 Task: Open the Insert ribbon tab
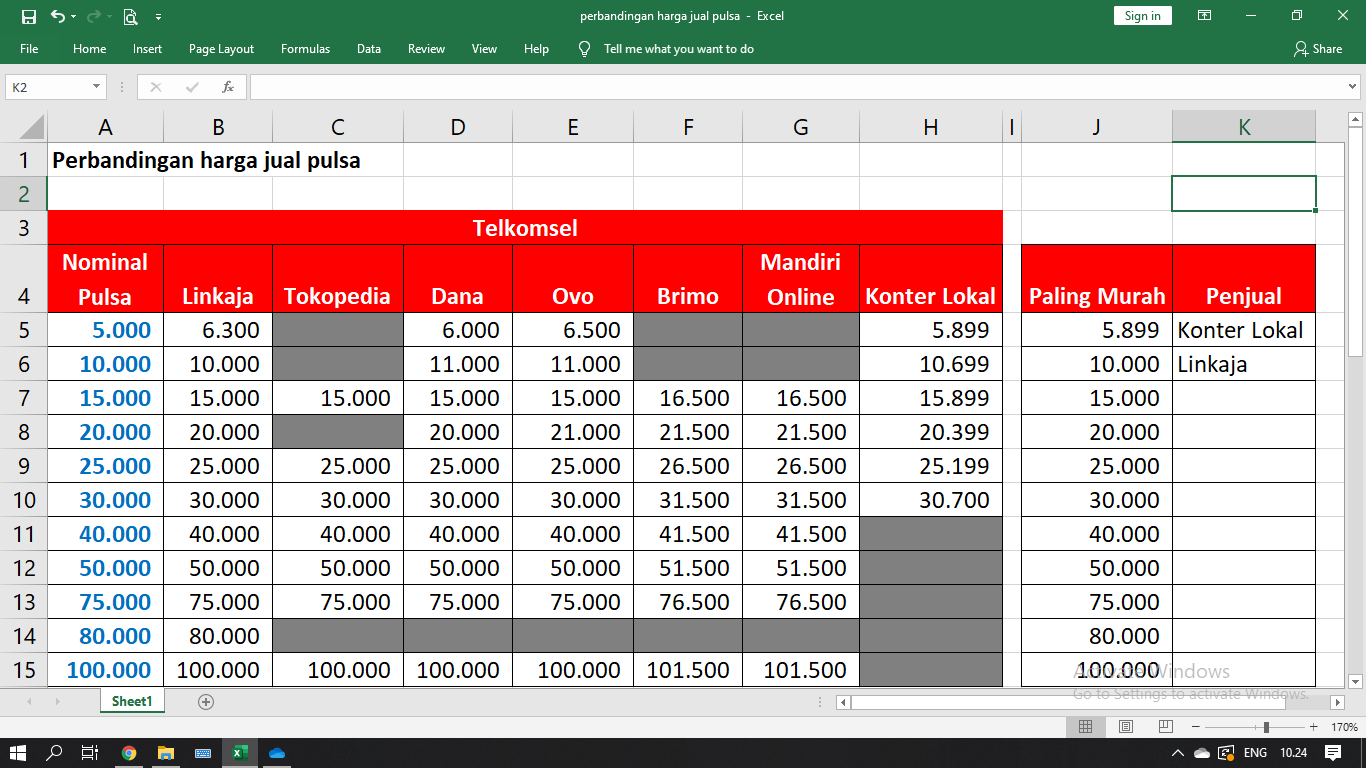coord(147,49)
